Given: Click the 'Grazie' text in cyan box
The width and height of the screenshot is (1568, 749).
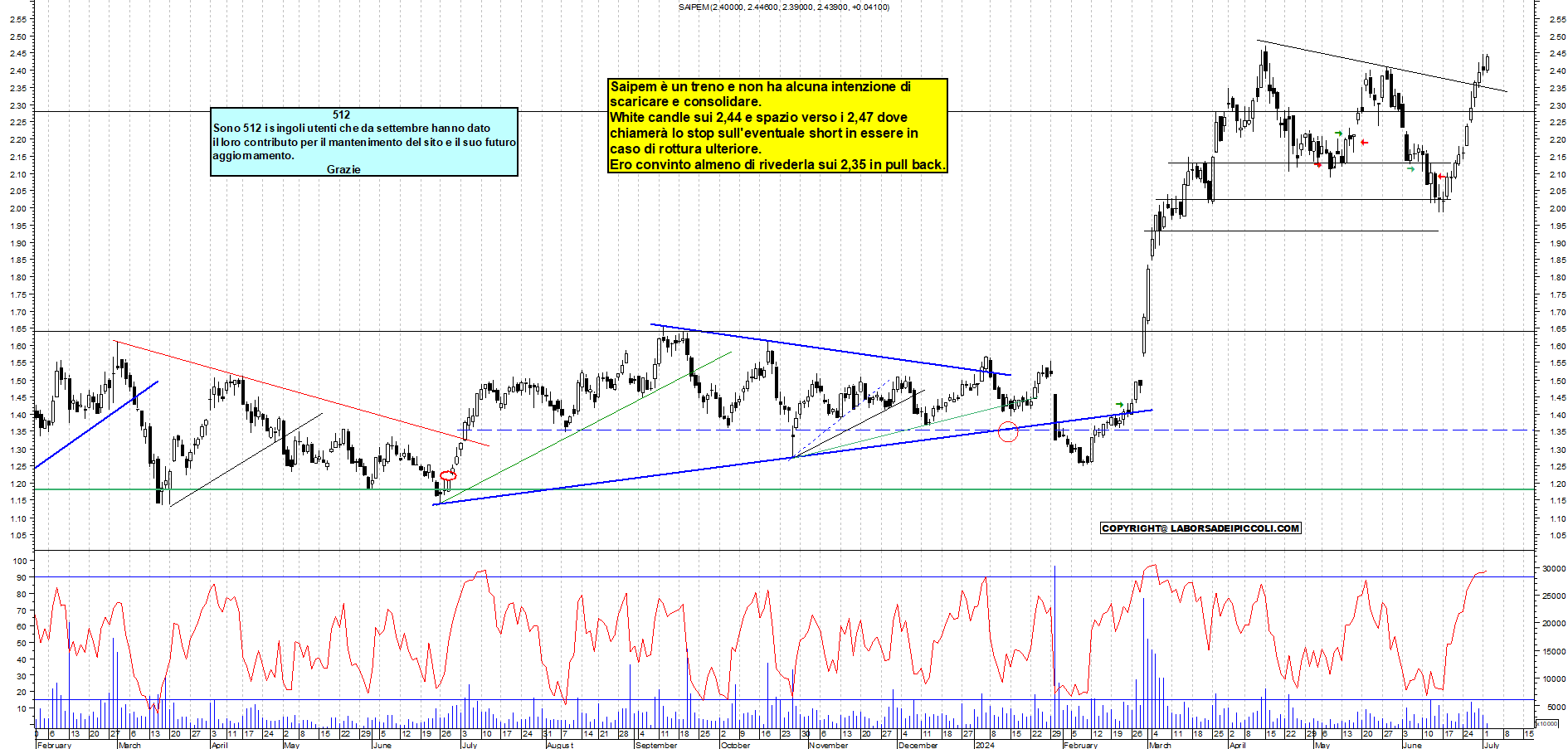Looking at the screenshot, I should 343,169.
